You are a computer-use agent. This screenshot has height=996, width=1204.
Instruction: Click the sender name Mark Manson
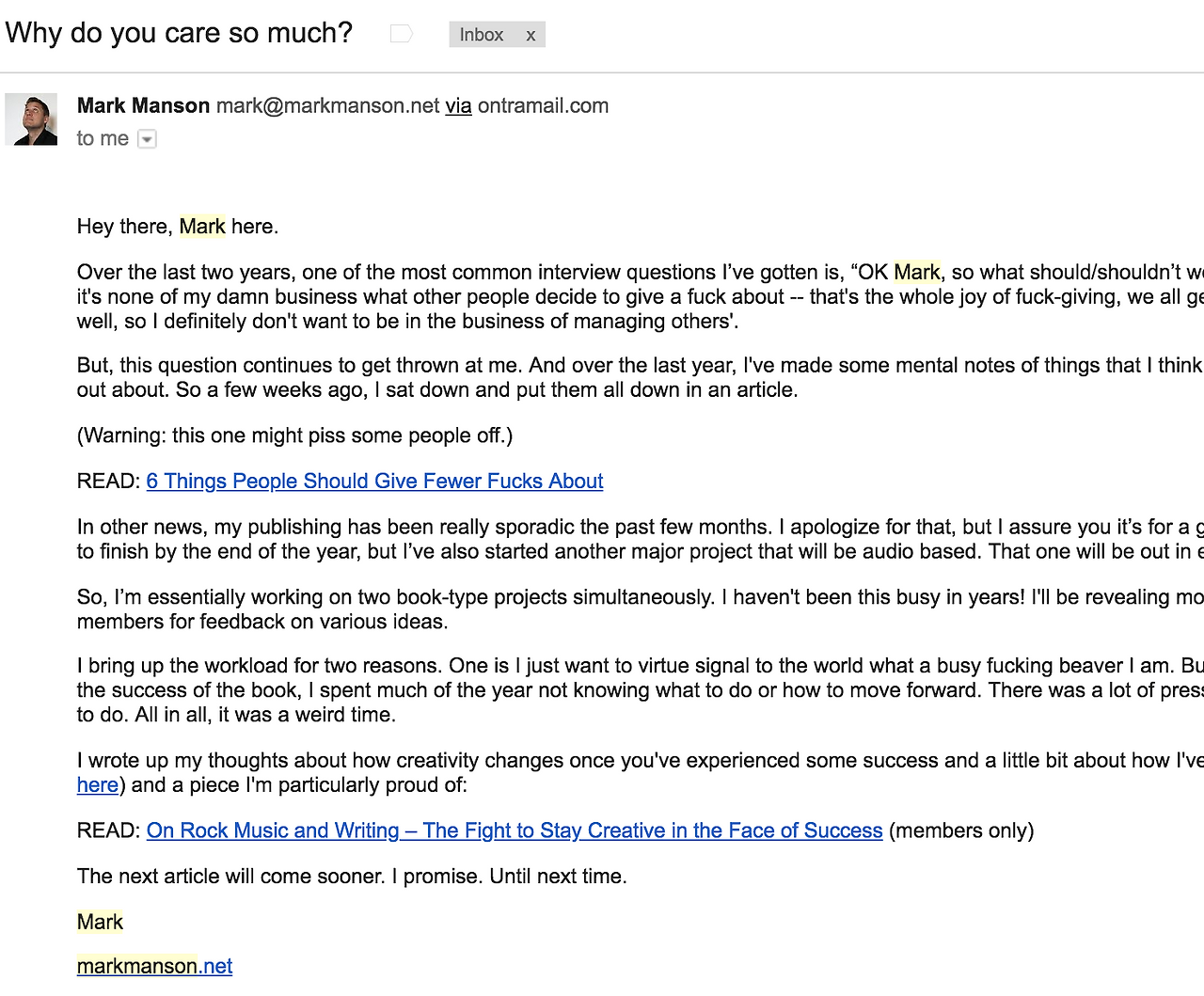143,105
